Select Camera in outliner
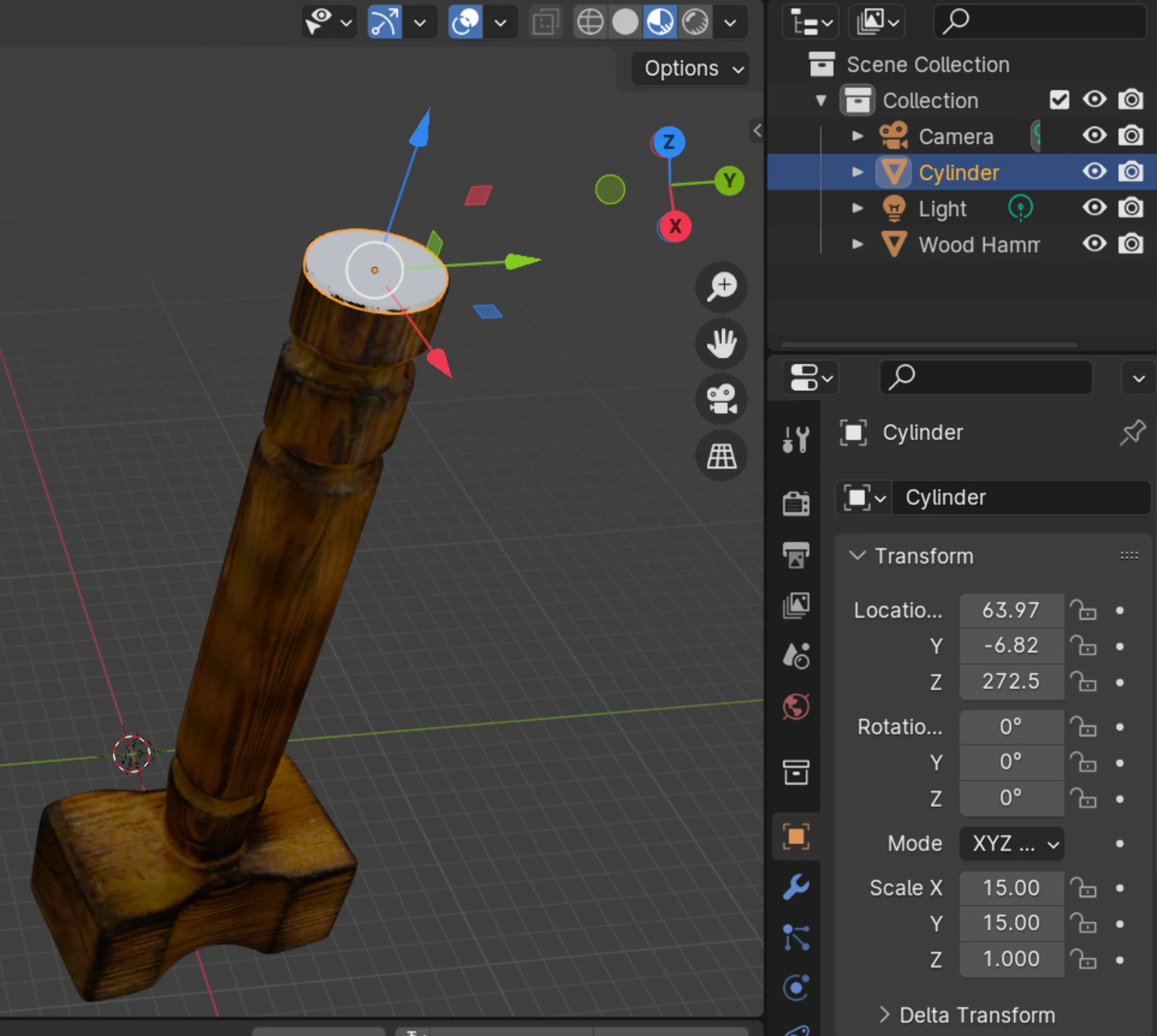This screenshot has width=1157, height=1036. [955, 137]
